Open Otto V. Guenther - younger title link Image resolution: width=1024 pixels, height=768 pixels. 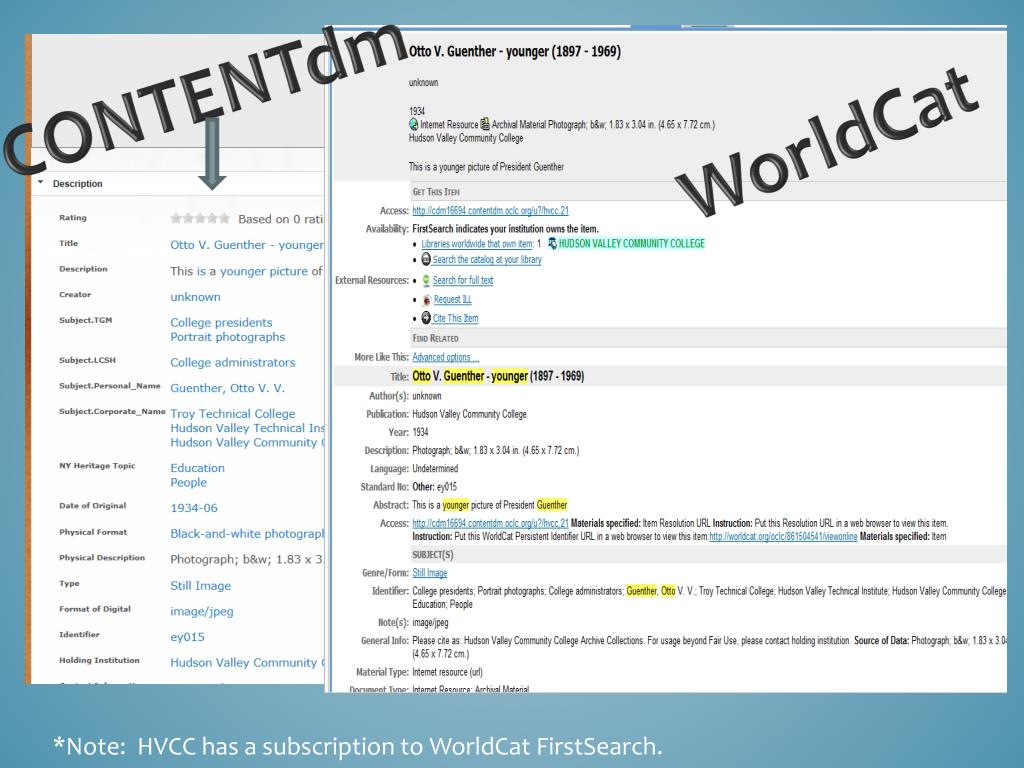[x=247, y=245]
